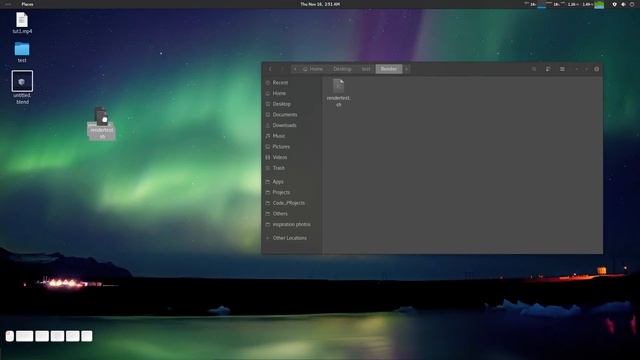Toggle list/grid view in file manager
The height and width of the screenshot is (360, 640).
click(x=548, y=69)
